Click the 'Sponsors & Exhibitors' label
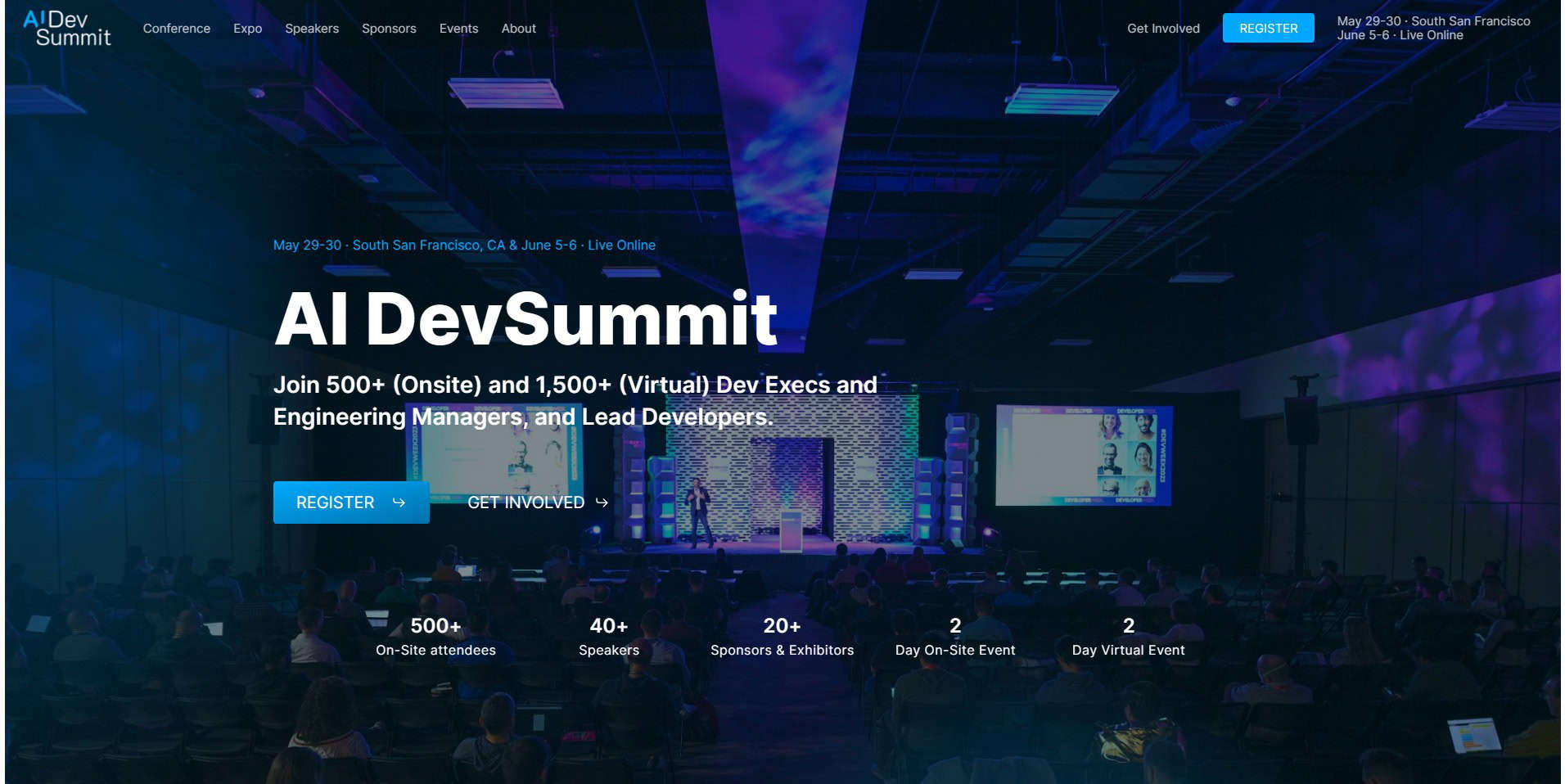This screenshot has width=1565, height=784. [x=782, y=650]
